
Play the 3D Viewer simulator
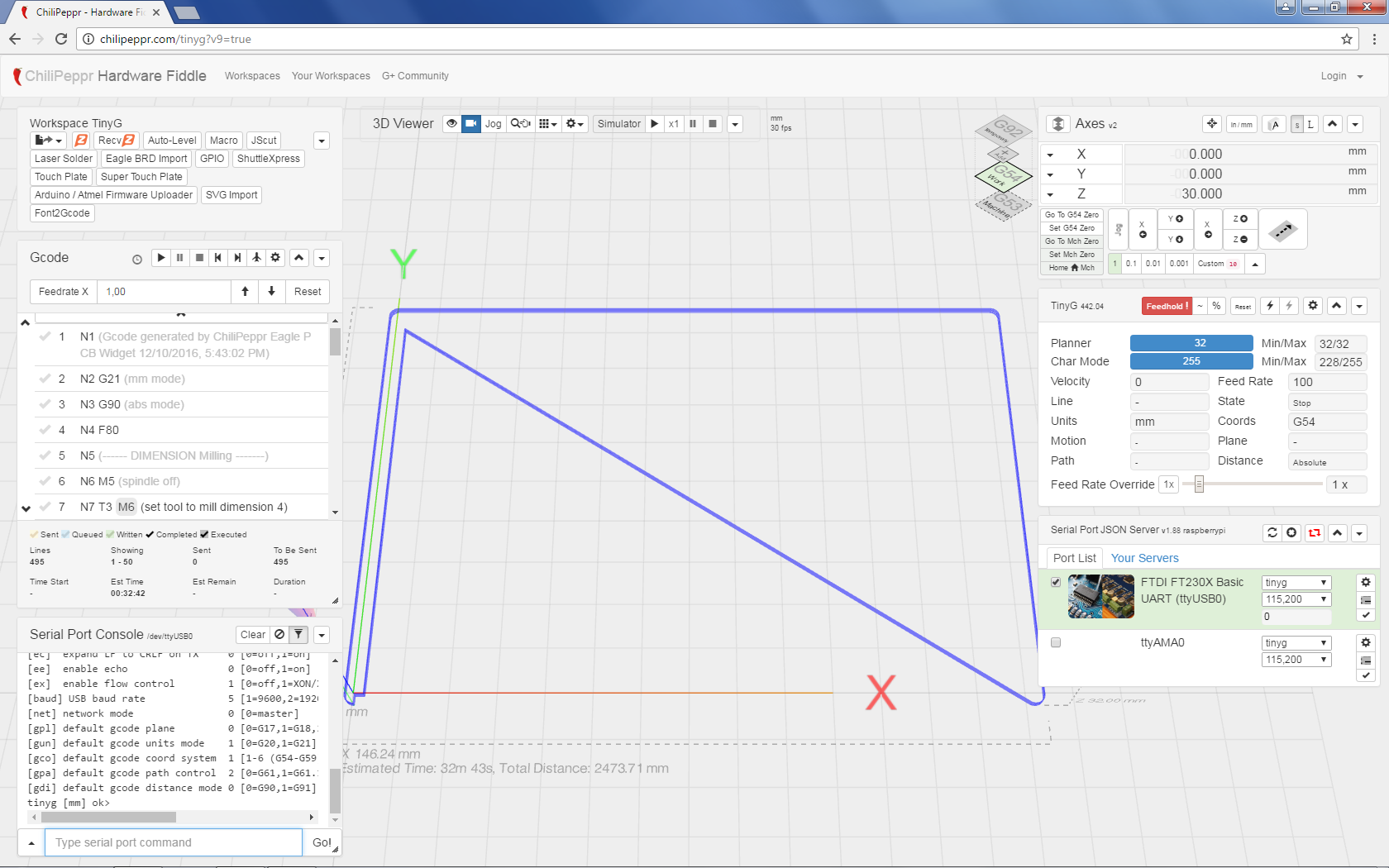coord(654,124)
